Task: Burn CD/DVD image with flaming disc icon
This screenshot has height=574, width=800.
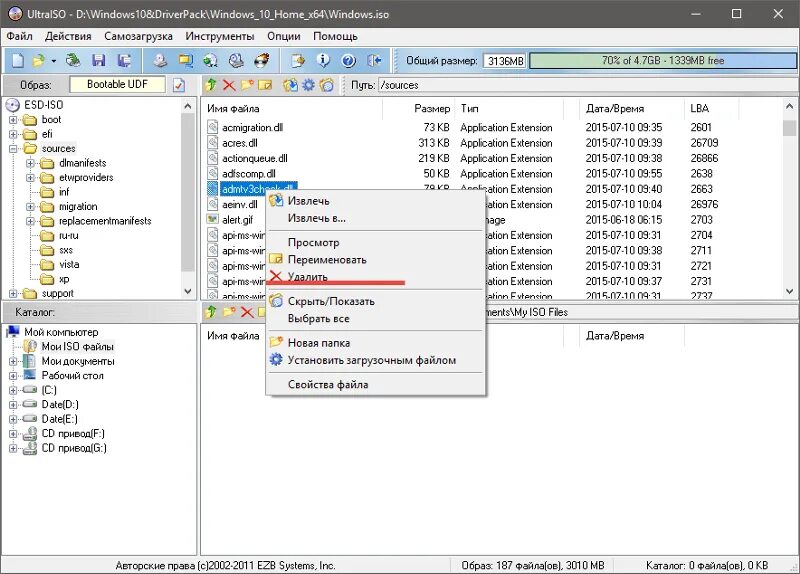Action: [262, 61]
